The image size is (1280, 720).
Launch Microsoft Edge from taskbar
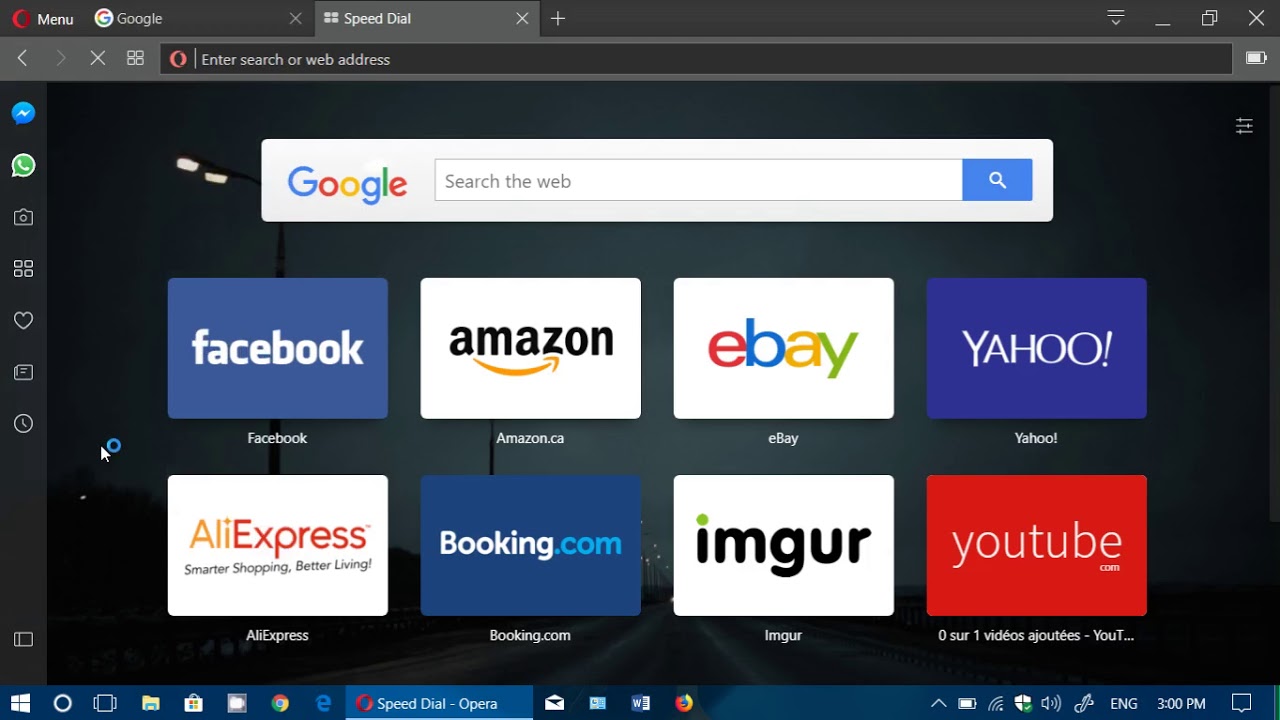323,703
